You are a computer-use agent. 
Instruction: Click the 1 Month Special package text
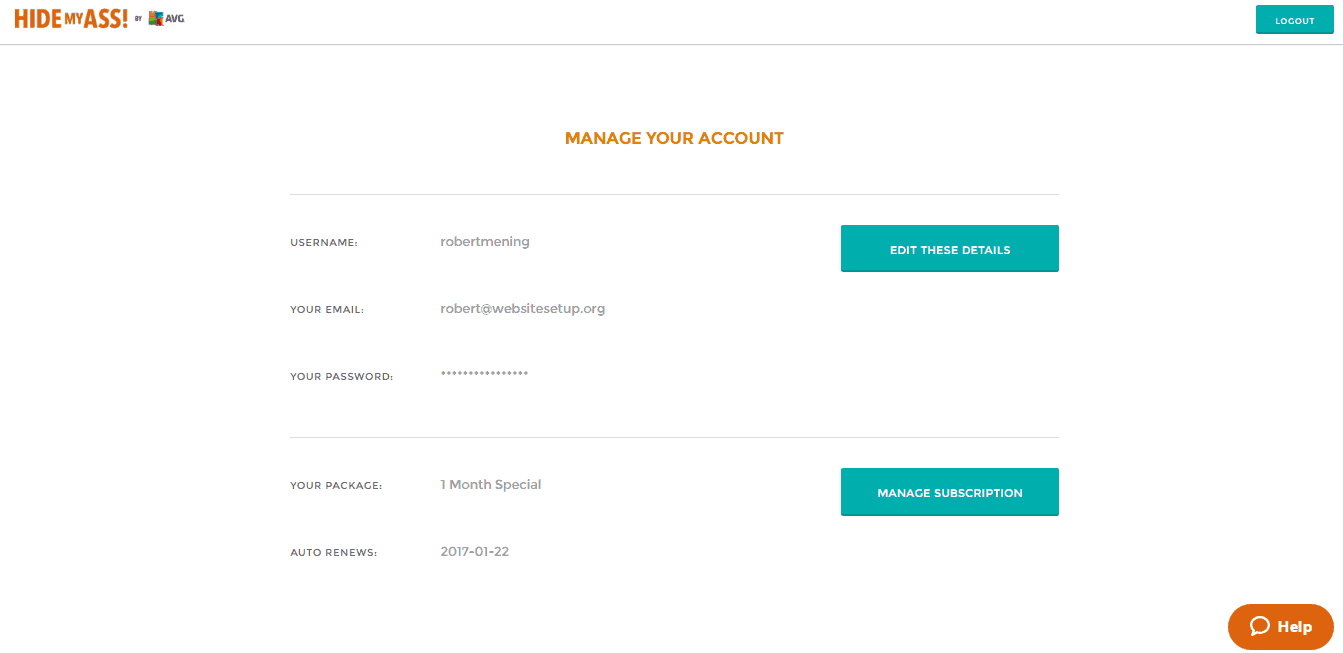click(x=491, y=484)
